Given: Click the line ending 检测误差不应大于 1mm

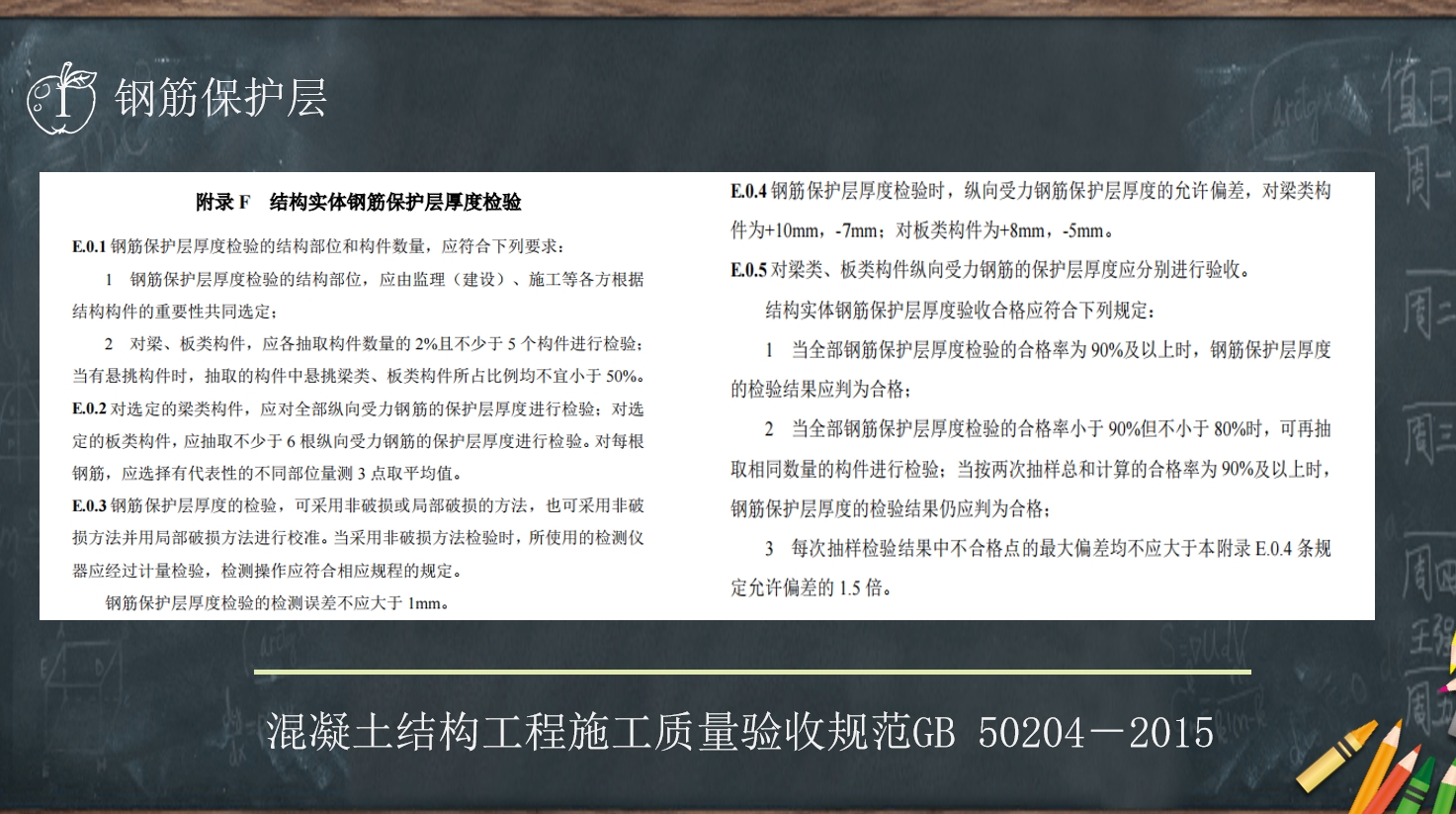Looking at the screenshot, I should (278, 602).
